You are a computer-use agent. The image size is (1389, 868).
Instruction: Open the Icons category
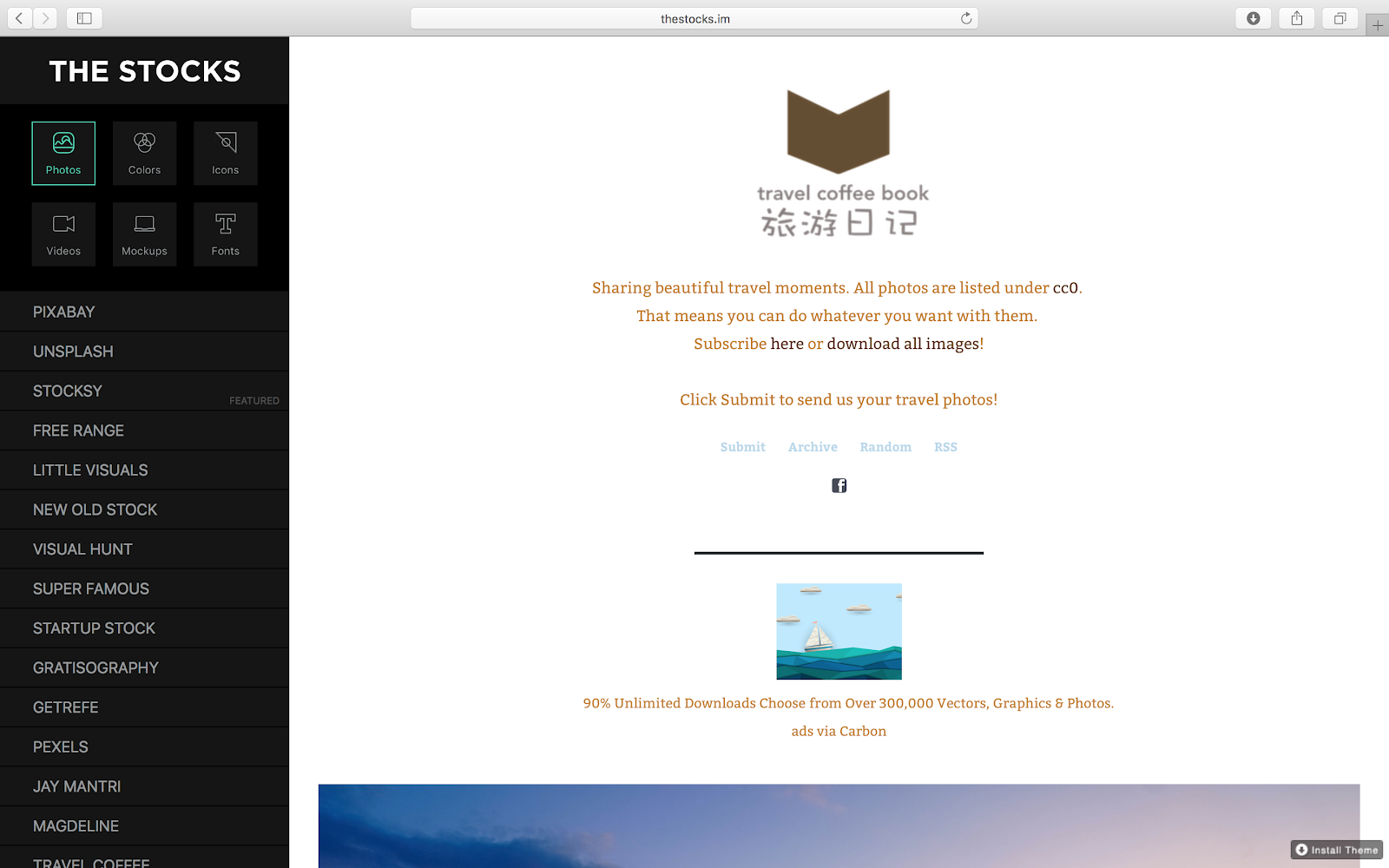coord(225,153)
